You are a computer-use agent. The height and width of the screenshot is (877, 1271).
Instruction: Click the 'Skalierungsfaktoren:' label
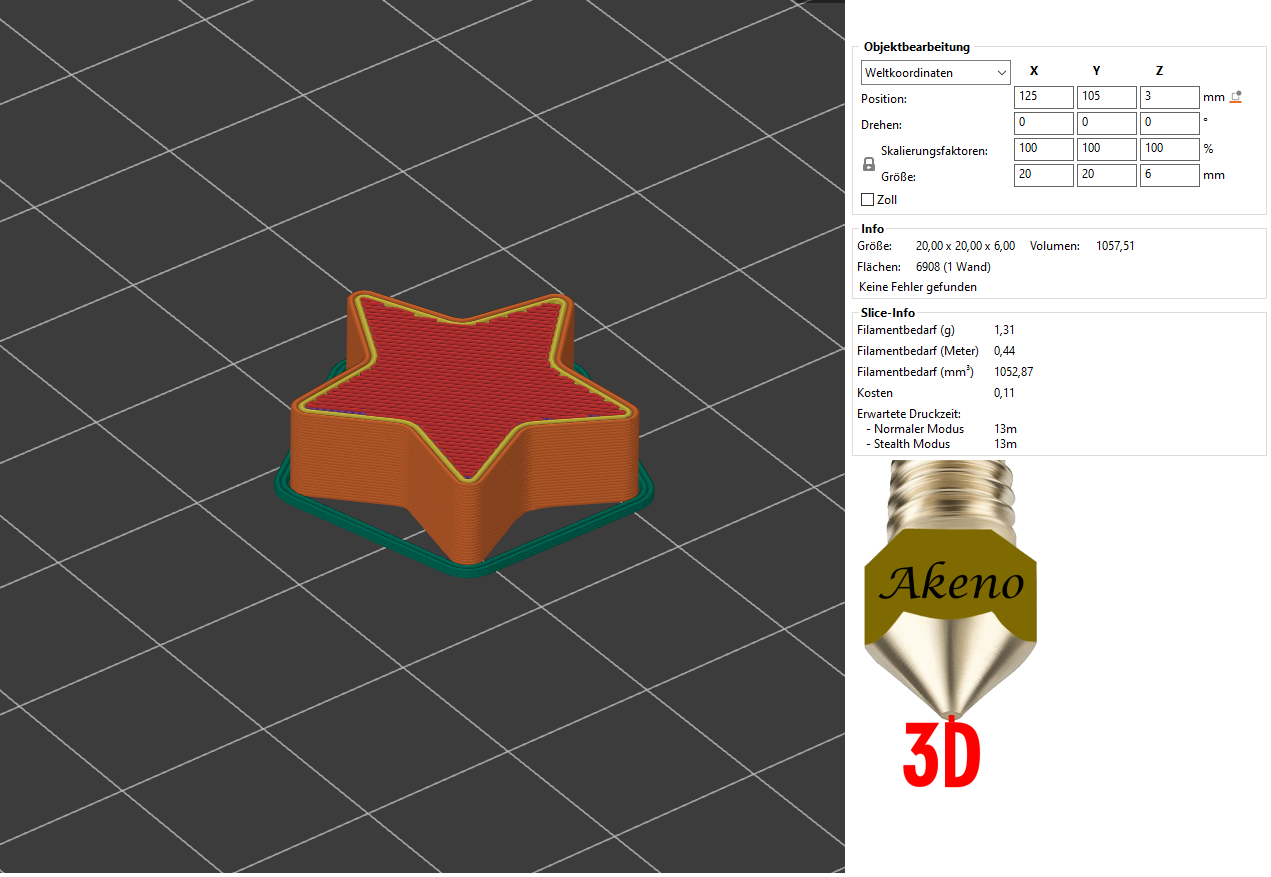pyautogui.click(x=934, y=151)
